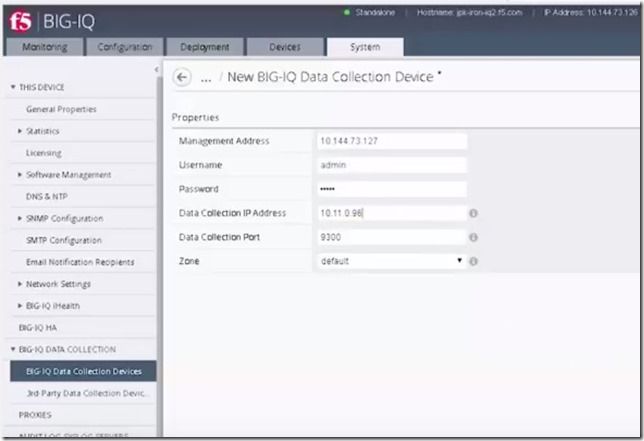Expand BIG-IQ iHealth item
The width and height of the screenshot is (644, 441).
click(x=20, y=306)
